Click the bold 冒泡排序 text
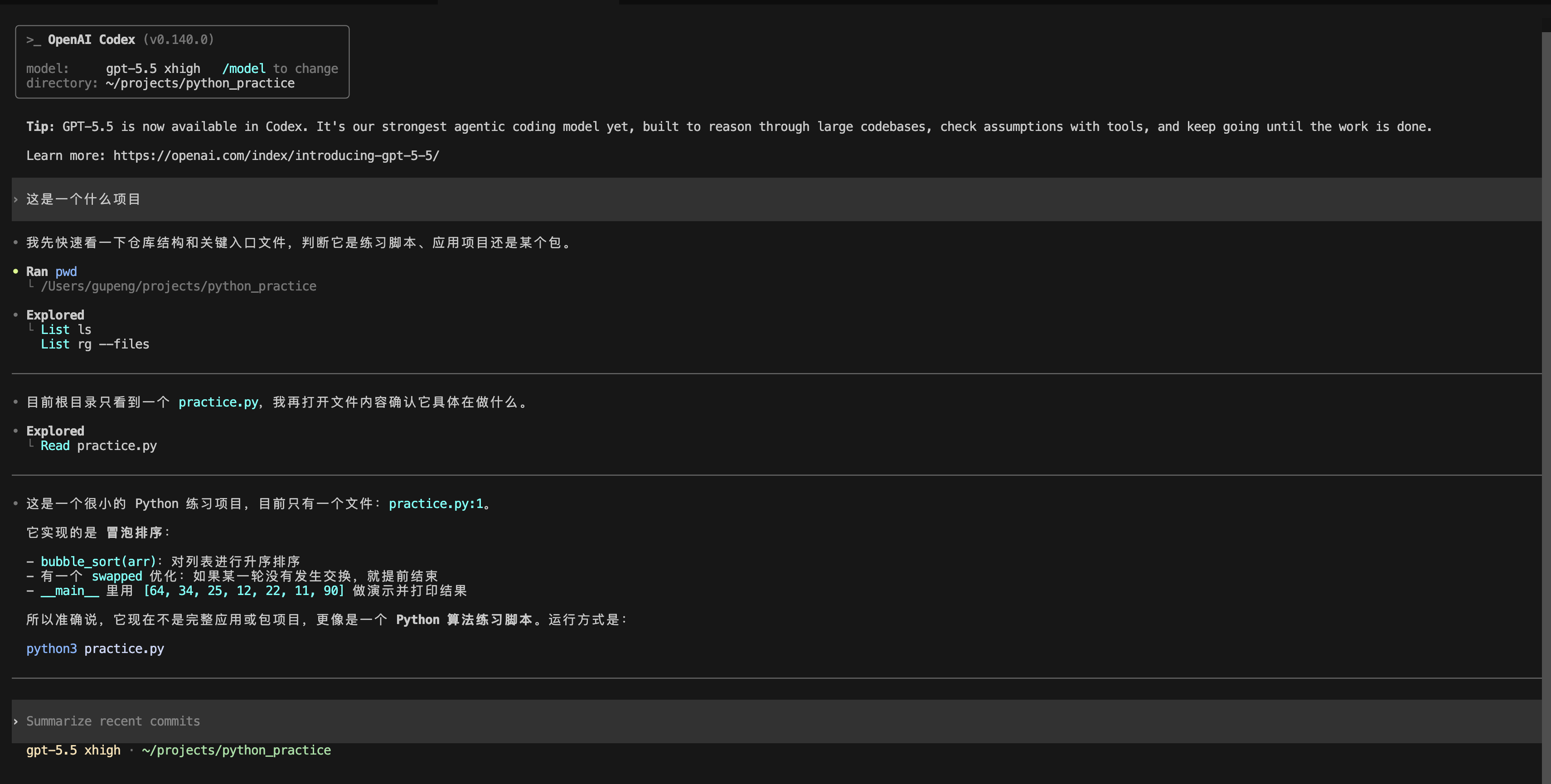 click(134, 532)
